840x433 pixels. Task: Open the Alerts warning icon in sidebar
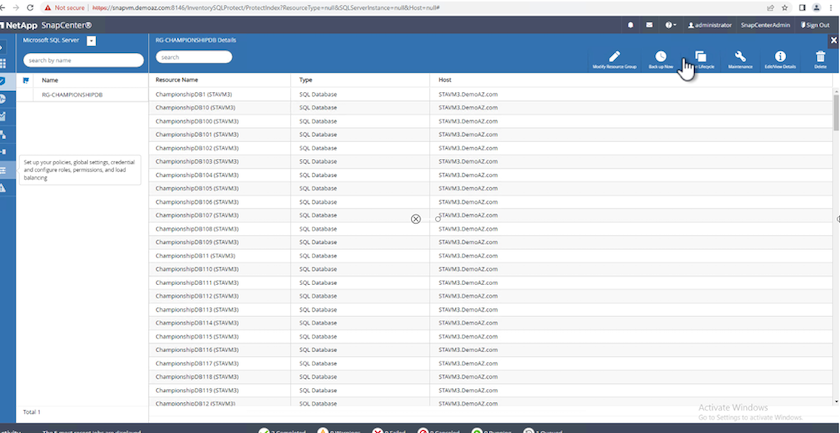[x=3, y=188]
